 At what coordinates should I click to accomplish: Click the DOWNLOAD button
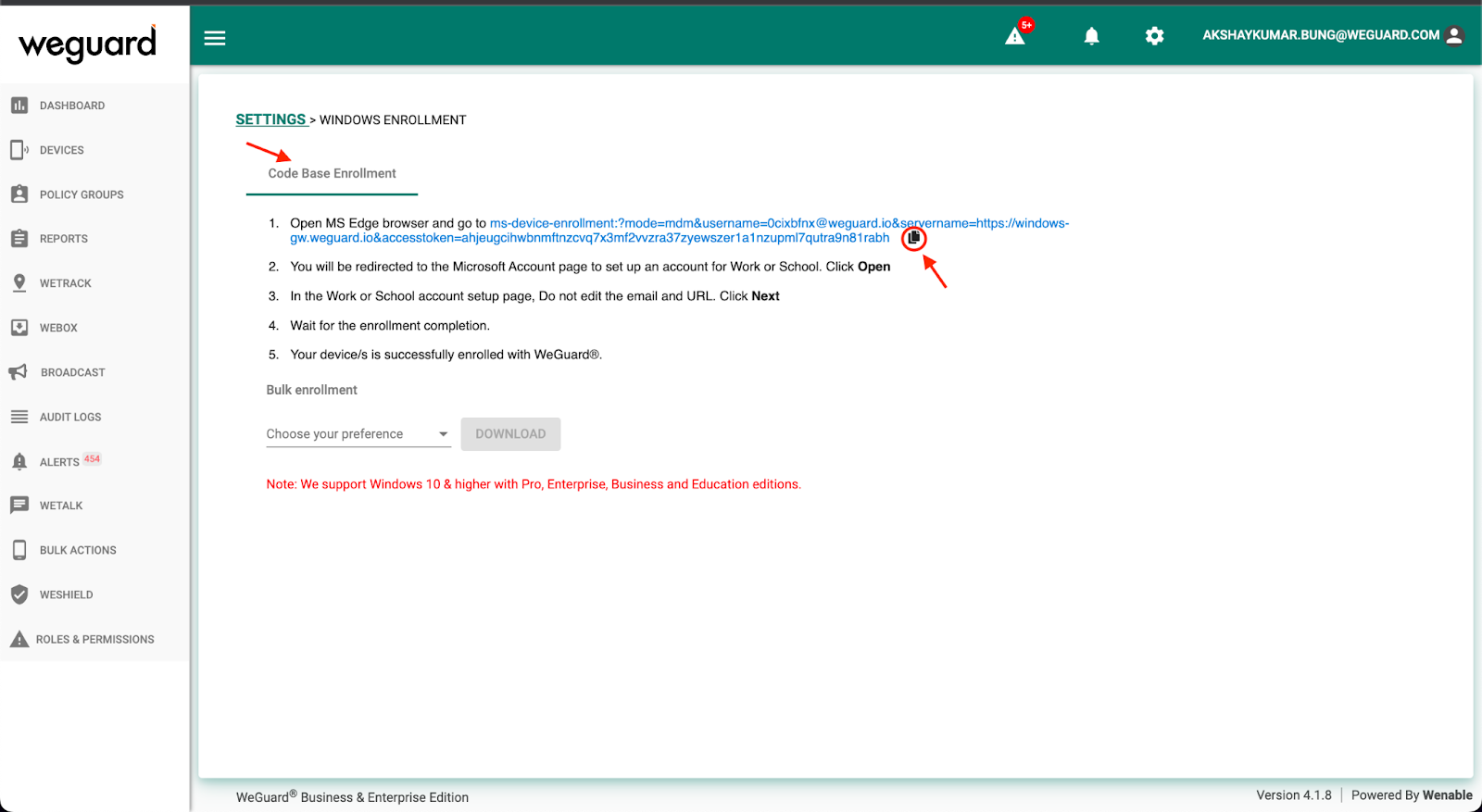point(510,434)
